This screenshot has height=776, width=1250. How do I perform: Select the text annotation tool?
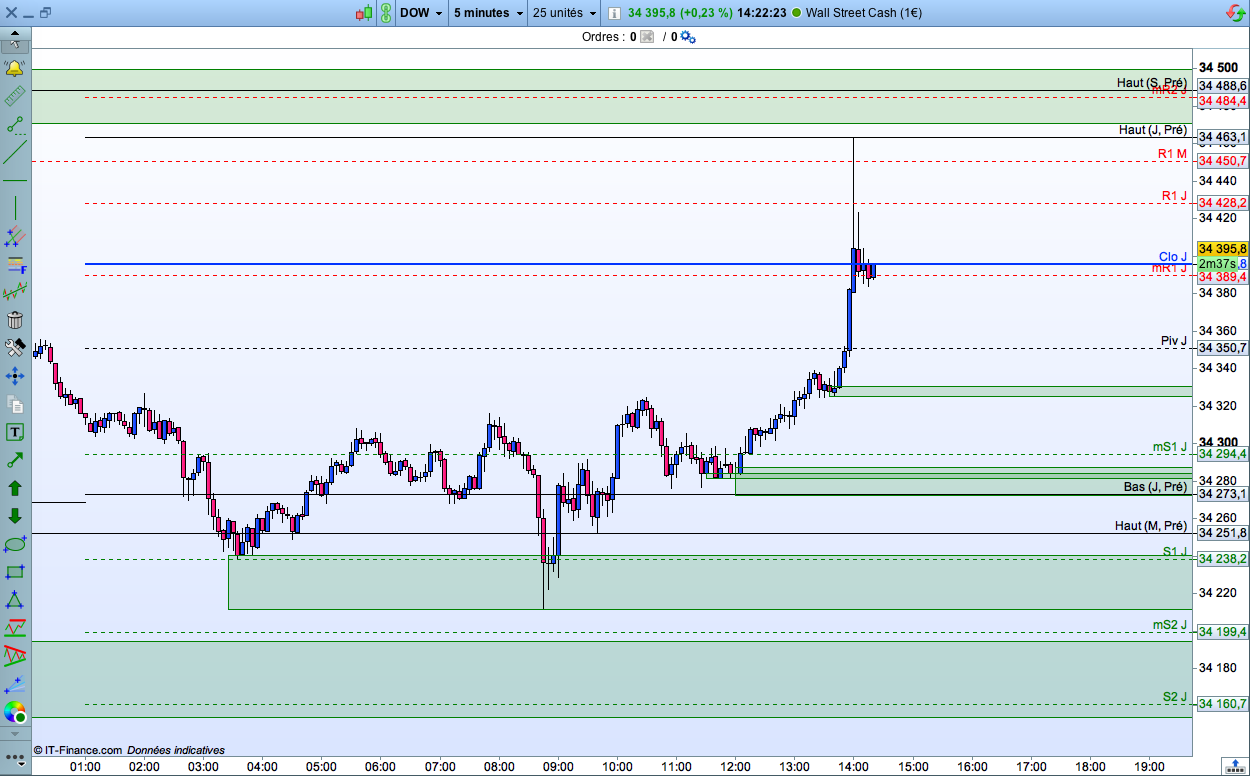[15, 432]
